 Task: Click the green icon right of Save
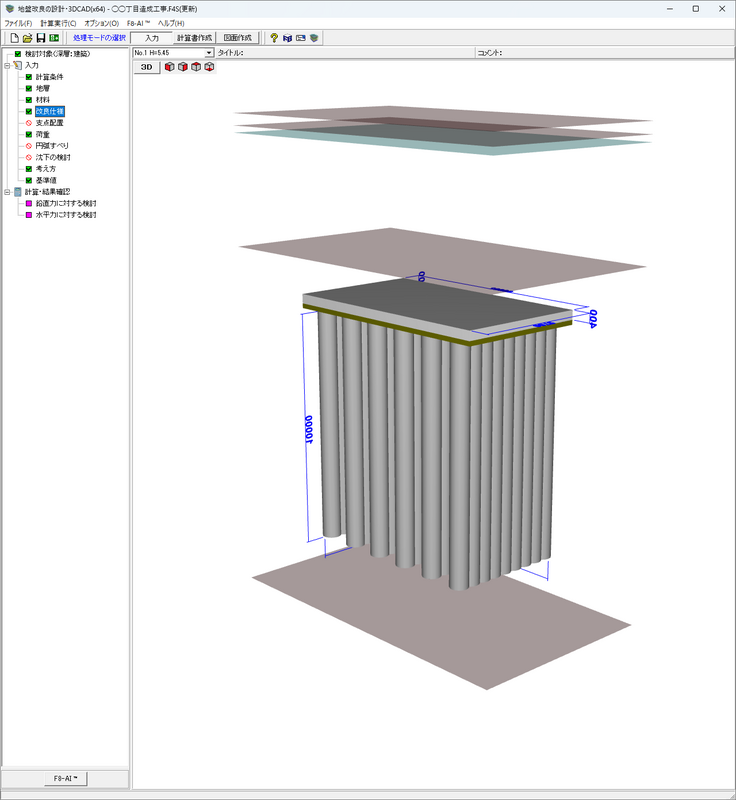pos(54,38)
